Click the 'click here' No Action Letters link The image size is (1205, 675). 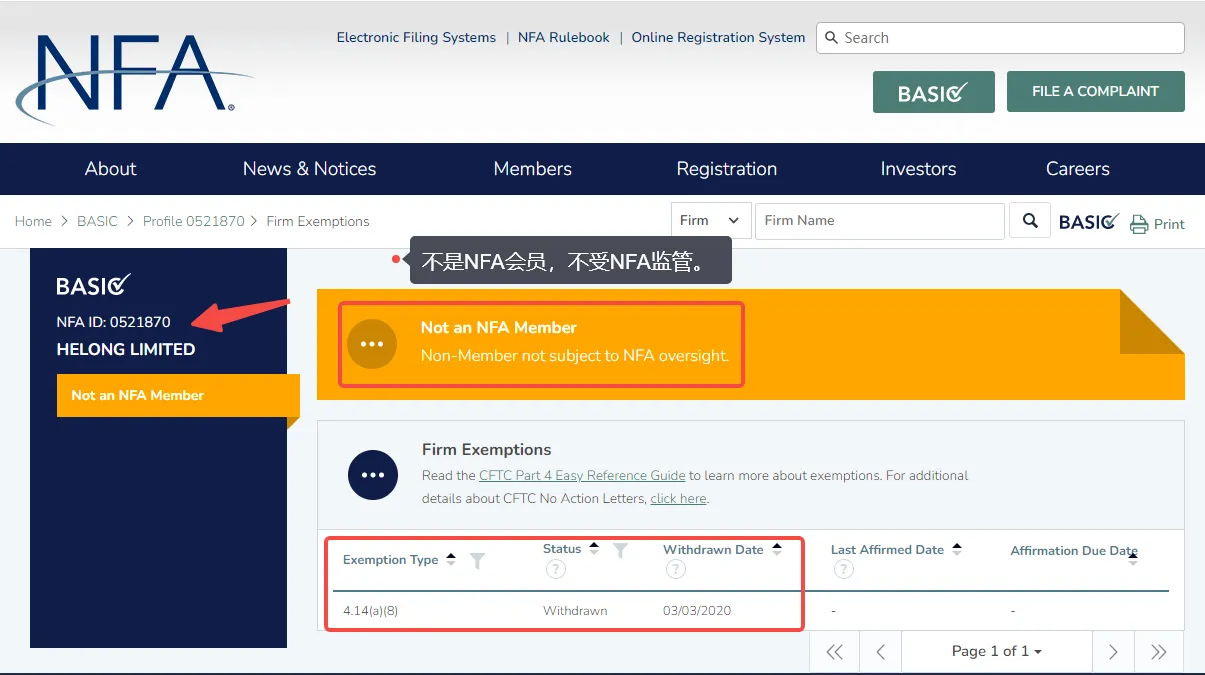(x=678, y=499)
